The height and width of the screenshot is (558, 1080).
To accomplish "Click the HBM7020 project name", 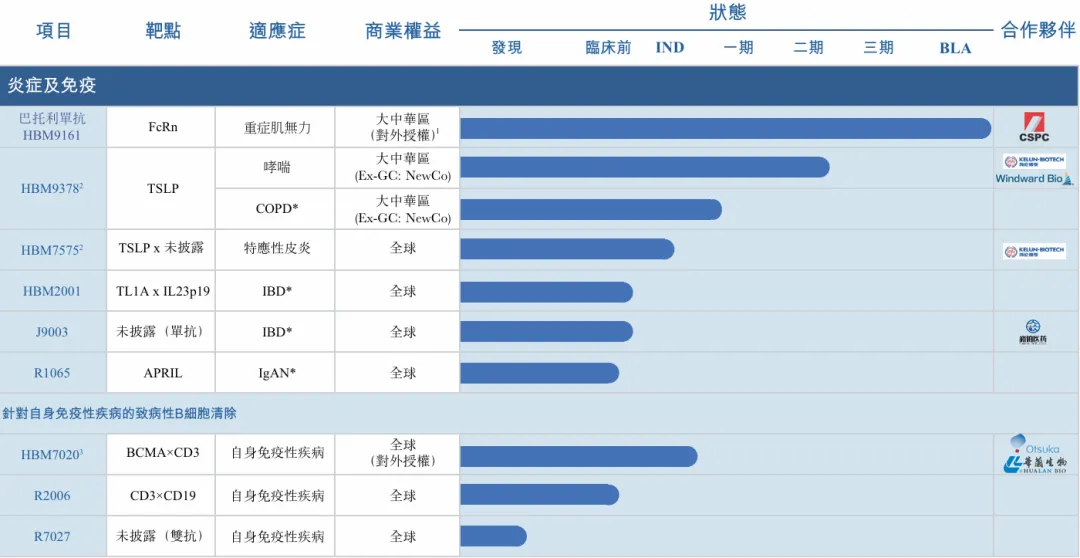I will click(53, 454).
